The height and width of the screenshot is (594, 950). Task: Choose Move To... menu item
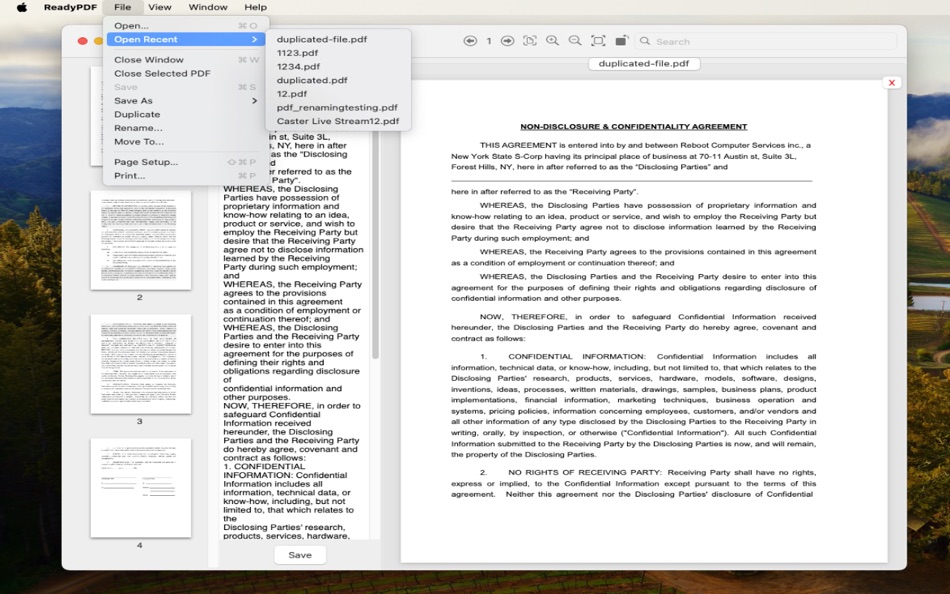pyautogui.click(x=187, y=142)
